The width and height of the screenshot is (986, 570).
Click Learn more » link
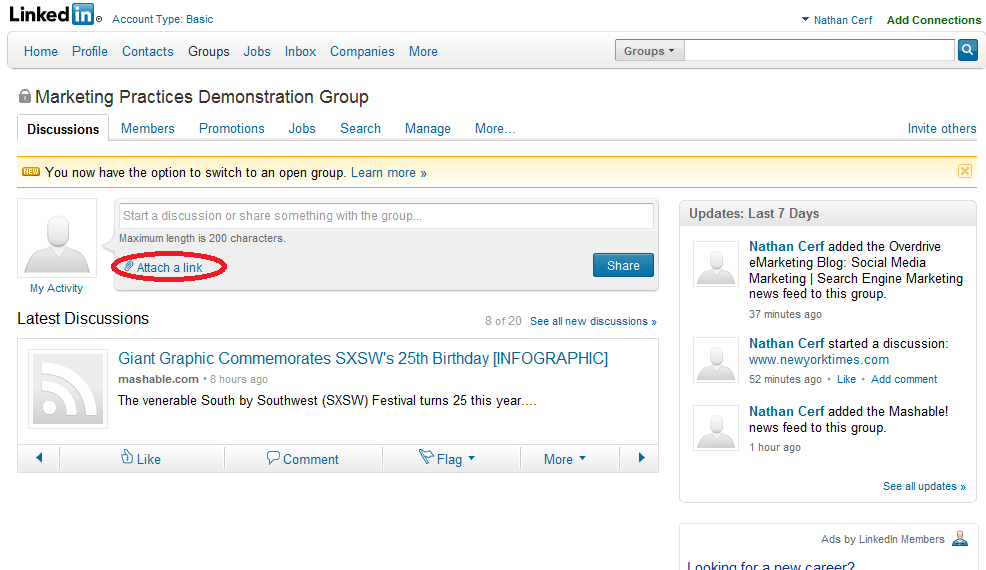pyautogui.click(x=389, y=172)
